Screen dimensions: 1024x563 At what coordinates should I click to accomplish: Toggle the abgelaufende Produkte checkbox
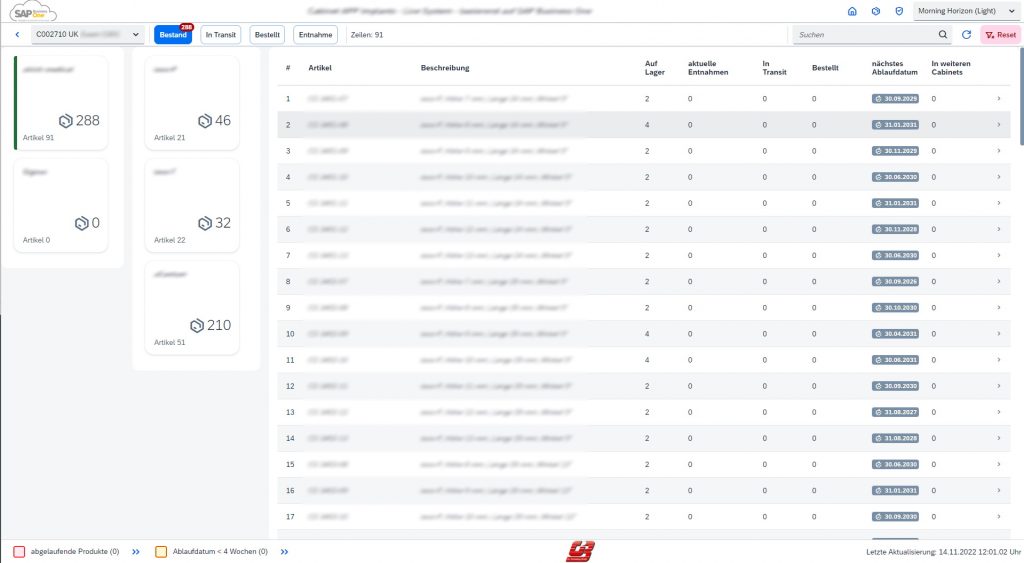19,551
